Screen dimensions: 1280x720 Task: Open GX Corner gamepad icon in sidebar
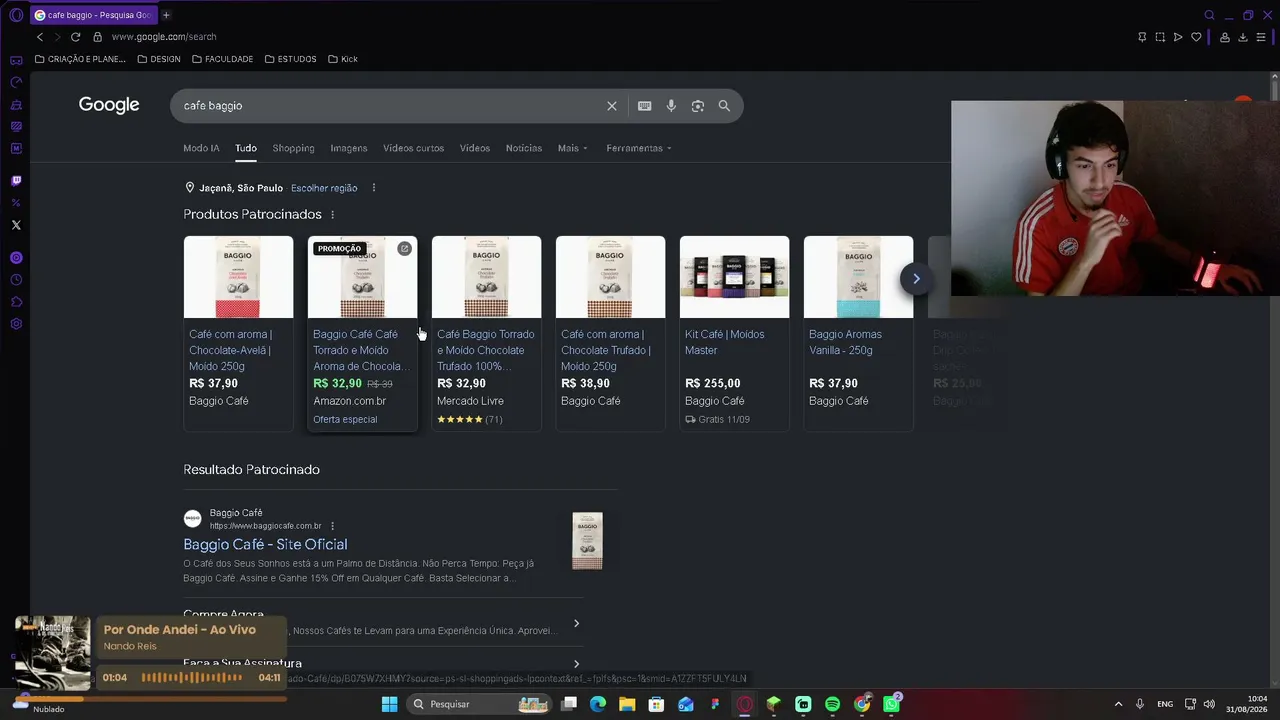click(x=16, y=60)
